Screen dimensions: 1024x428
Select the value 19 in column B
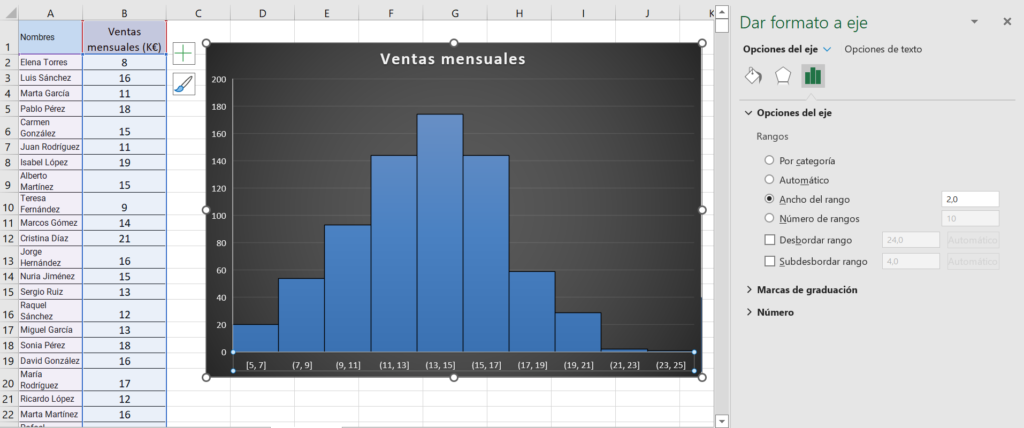pos(124,162)
